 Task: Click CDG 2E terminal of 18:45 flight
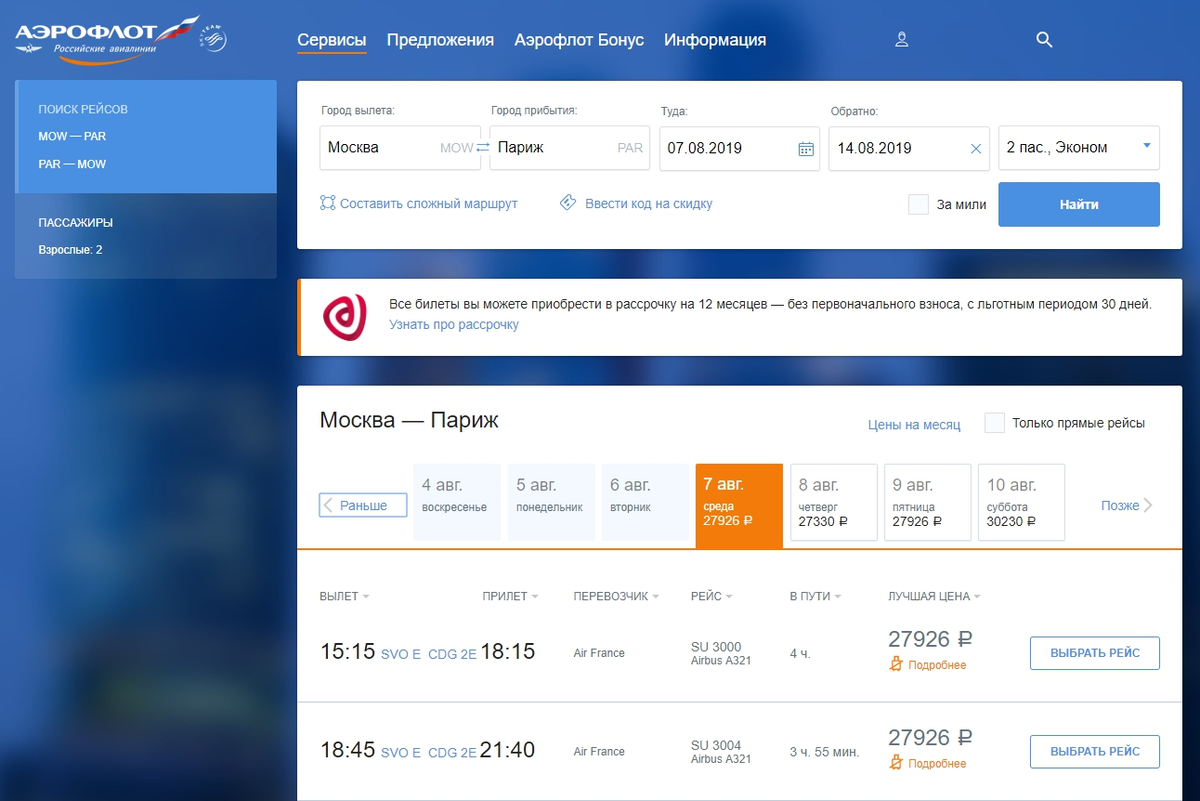pyautogui.click(x=452, y=753)
